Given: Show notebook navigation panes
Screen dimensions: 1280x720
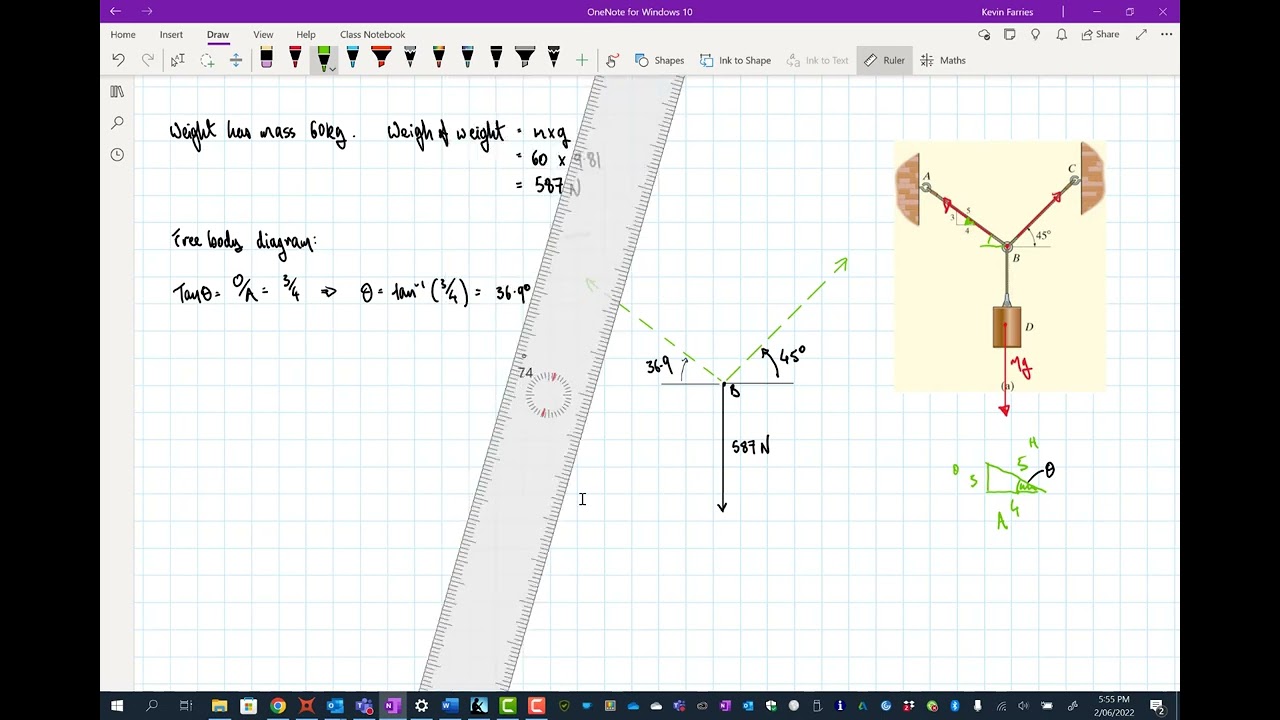Looking at the screenshot, I should point(117,92).
